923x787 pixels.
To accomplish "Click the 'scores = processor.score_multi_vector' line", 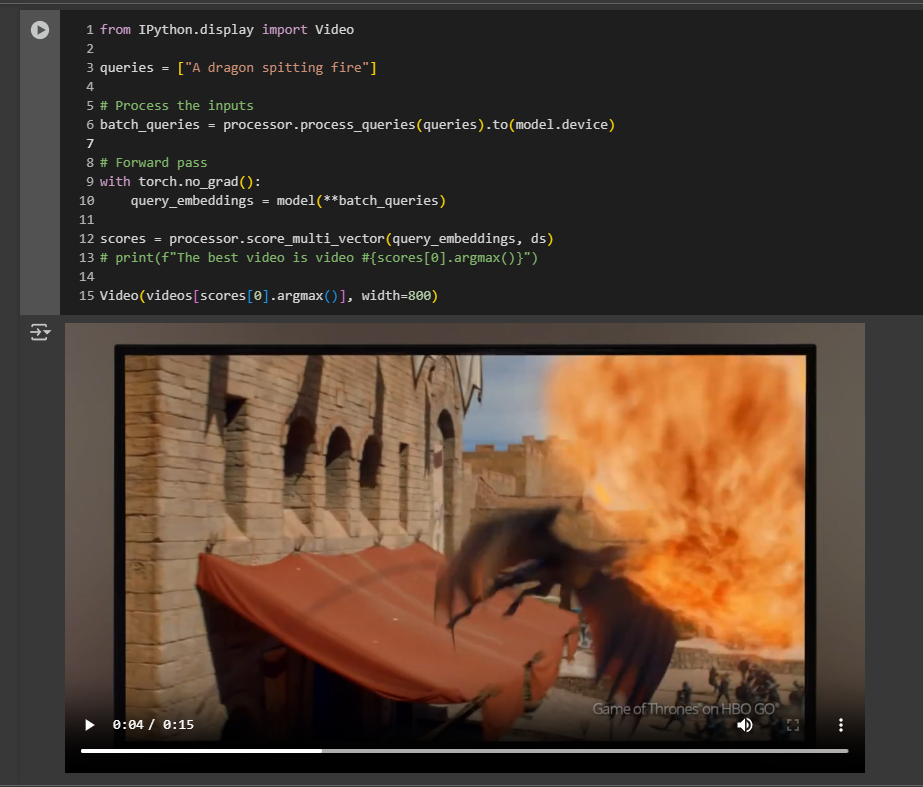I will coord(327,238).
